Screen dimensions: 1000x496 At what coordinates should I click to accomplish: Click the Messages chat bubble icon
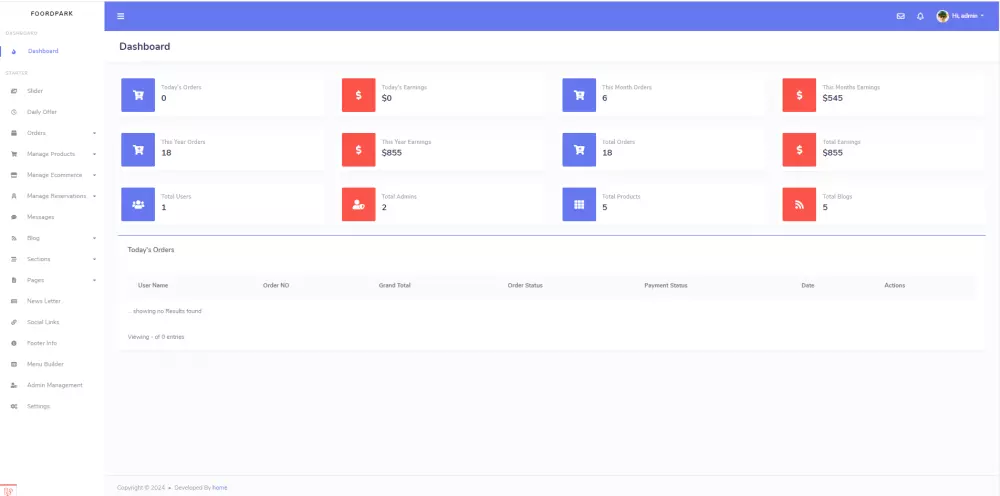[13, 217]
